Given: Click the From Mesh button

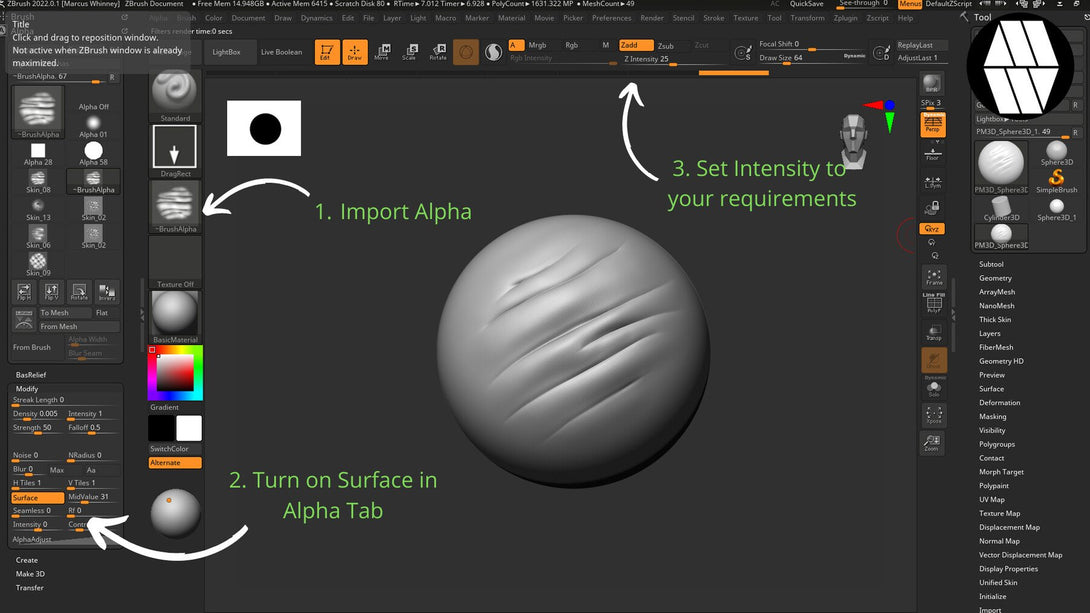Looking at the screenshot, I should tap(78, 327).
